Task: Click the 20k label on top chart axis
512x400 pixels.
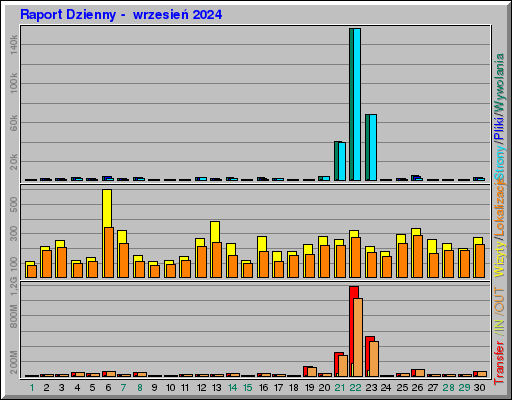Action: point(14,162)
